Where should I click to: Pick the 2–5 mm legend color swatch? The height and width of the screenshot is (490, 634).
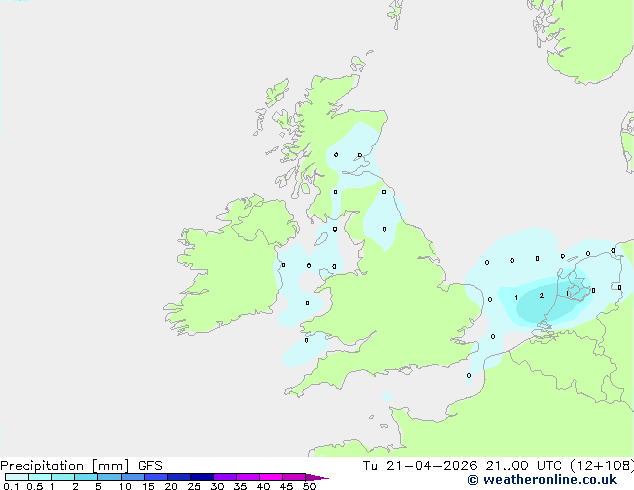pyautogui.click(x=86, y=477)
